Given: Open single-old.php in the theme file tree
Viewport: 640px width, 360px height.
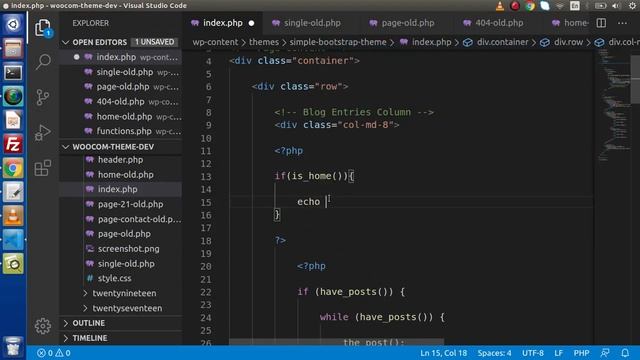Looking at the screenshot, I should point(126,264).
